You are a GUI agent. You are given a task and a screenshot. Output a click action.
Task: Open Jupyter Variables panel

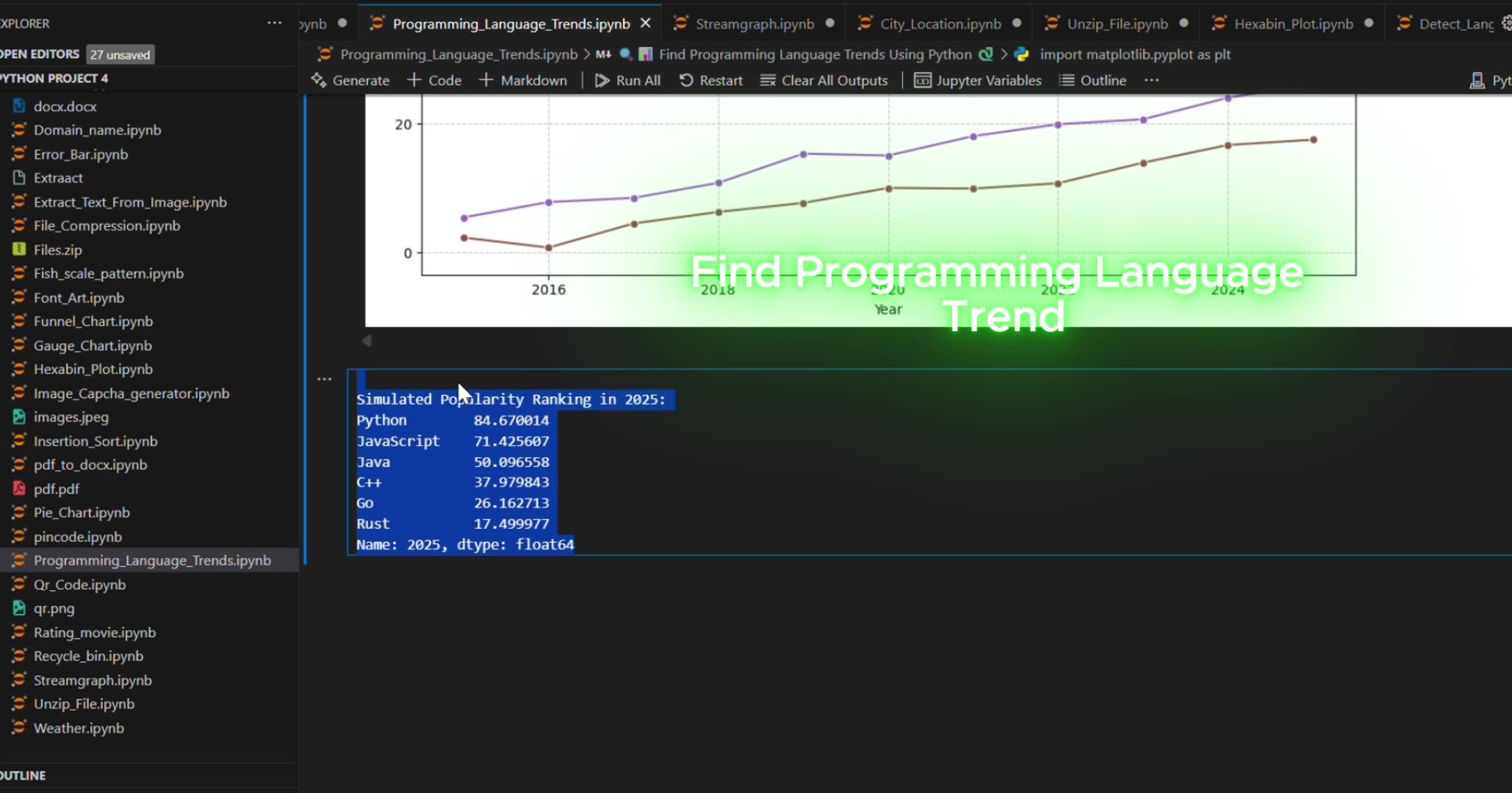pos(978,80)
